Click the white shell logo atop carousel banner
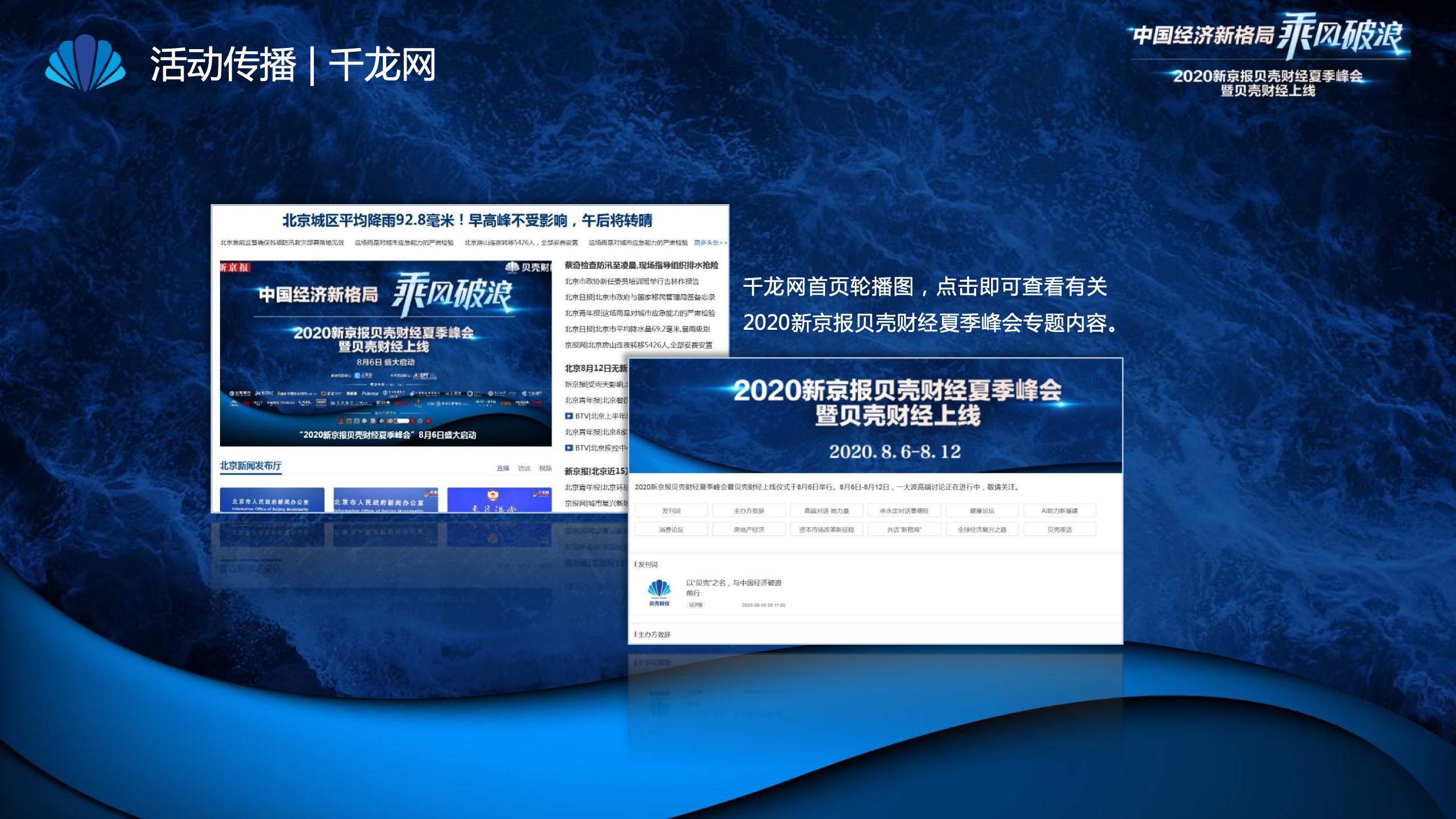Image resolution: width=1456 pixels, height=819 pixels. [512, 267]
